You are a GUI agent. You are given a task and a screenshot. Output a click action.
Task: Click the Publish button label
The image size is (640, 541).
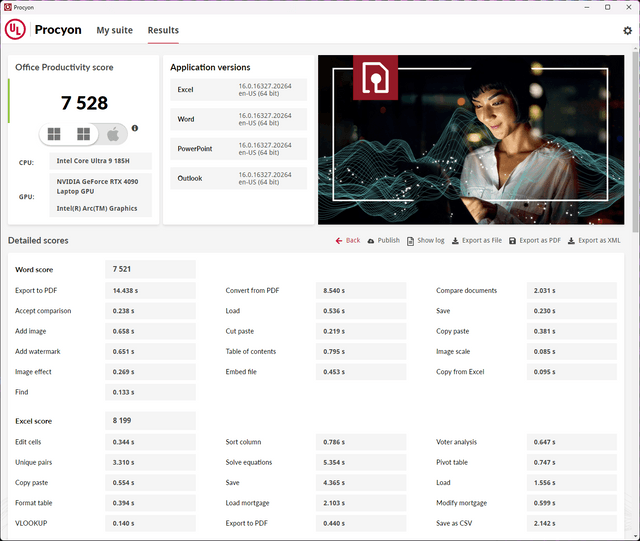(x=389, y=240)
